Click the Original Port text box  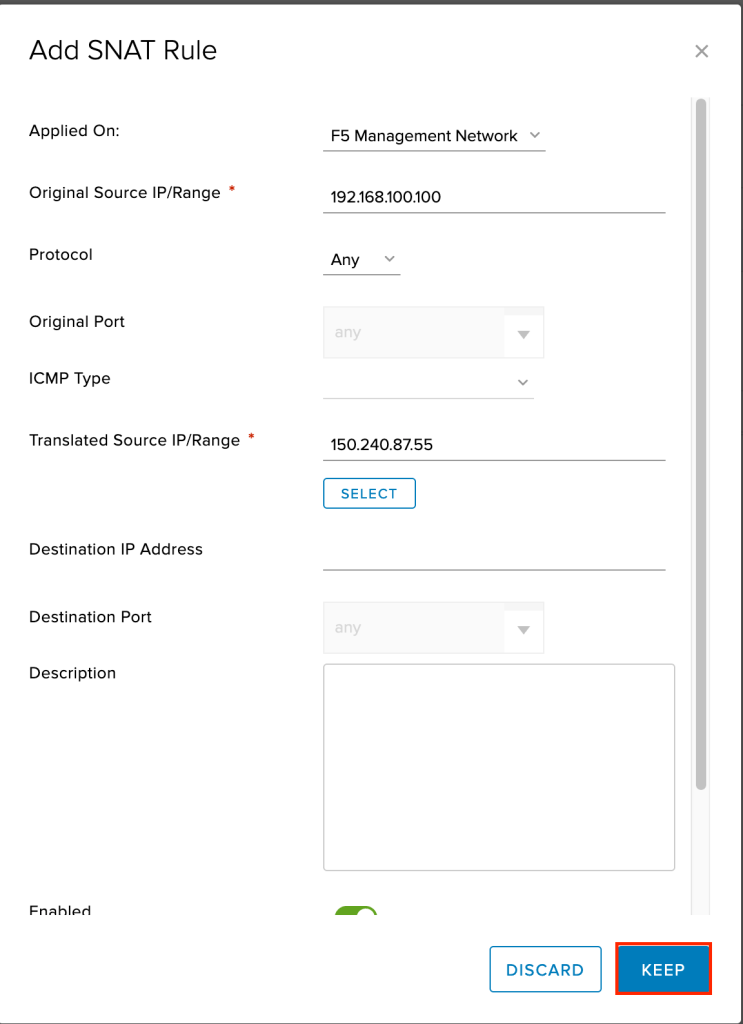click(x=413, y=333)
